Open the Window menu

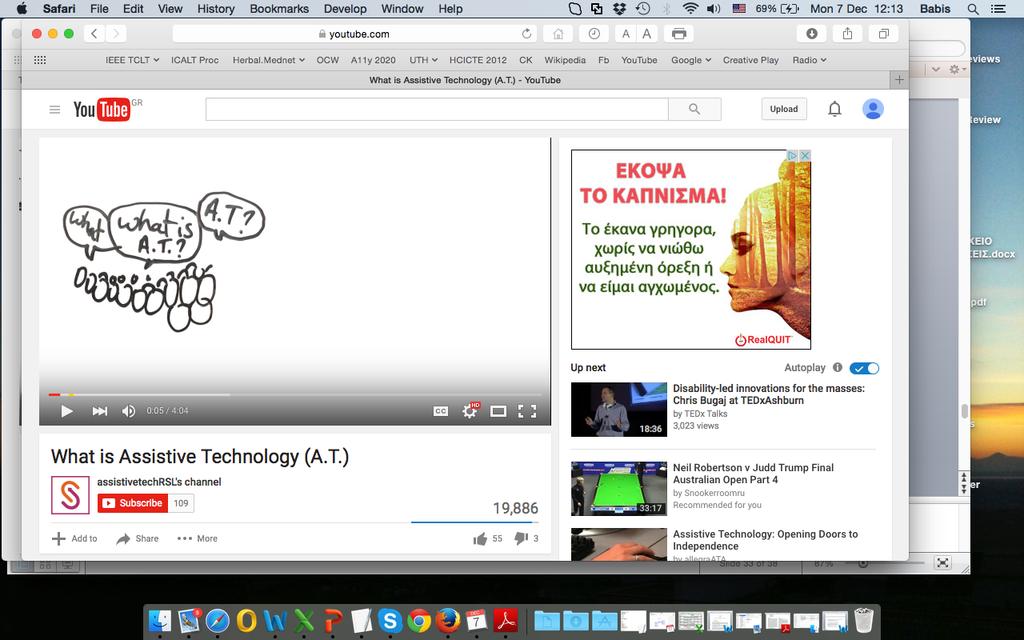[402, 8]
